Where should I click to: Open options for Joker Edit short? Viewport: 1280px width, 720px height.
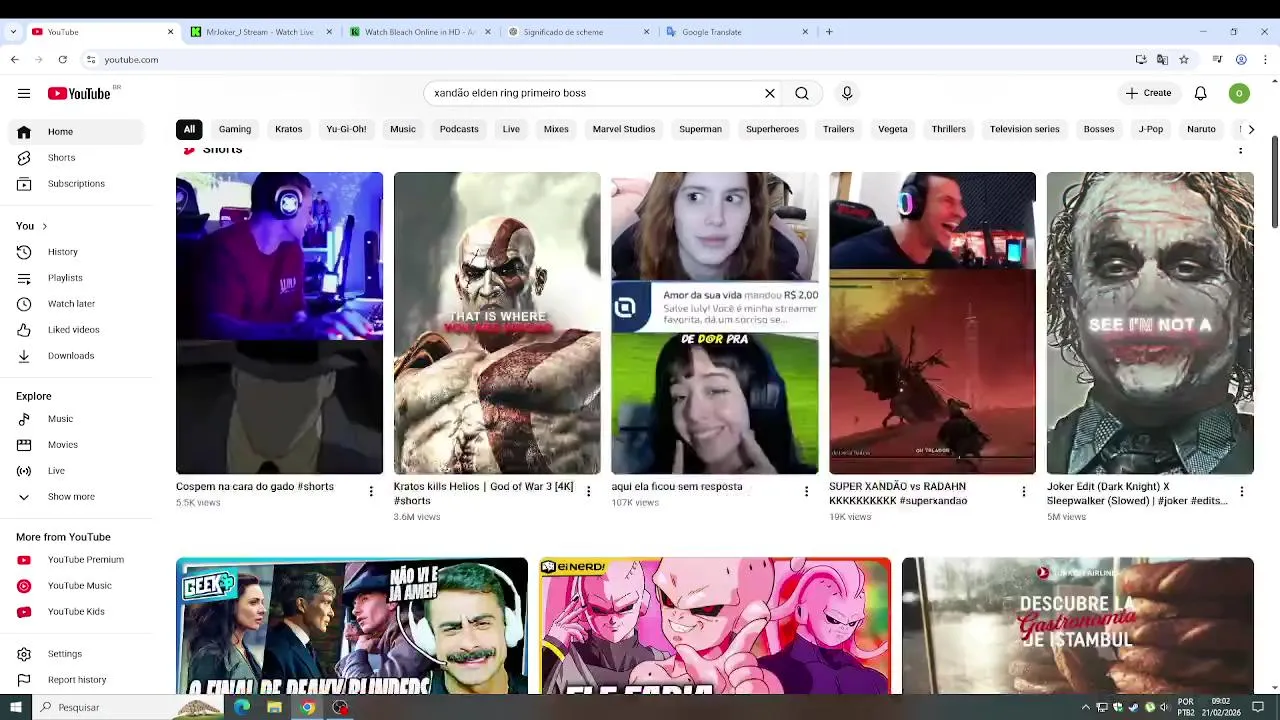[1241, 491]
